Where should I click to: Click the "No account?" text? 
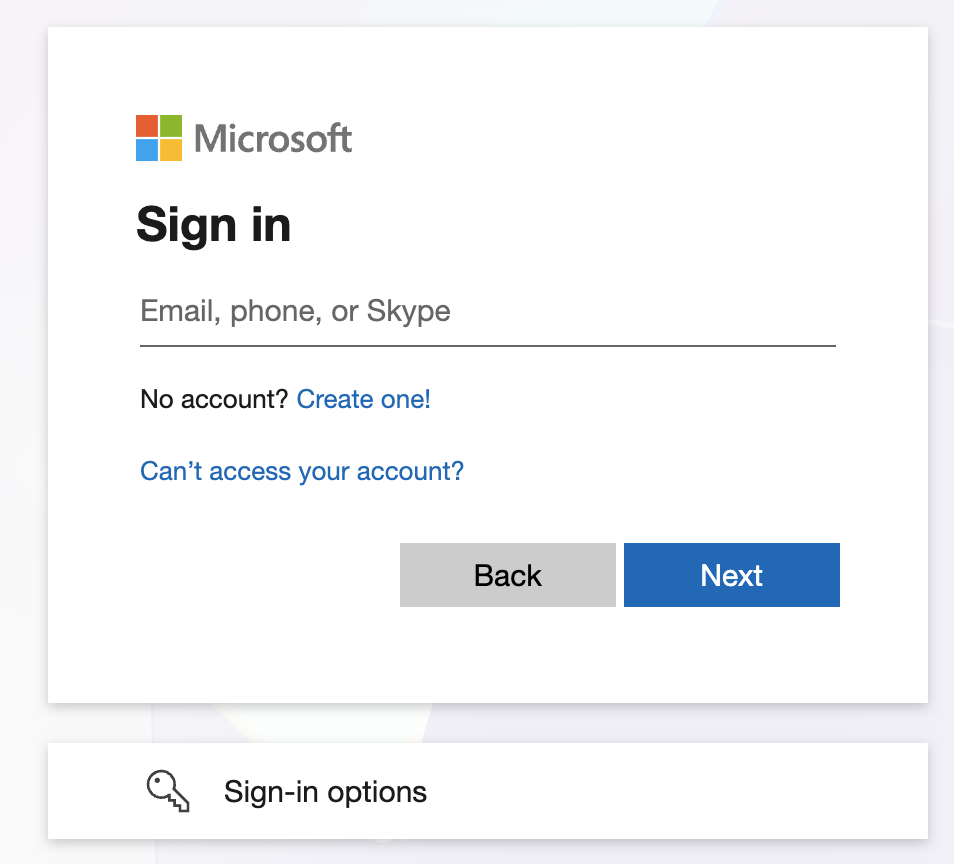point(215,400)
